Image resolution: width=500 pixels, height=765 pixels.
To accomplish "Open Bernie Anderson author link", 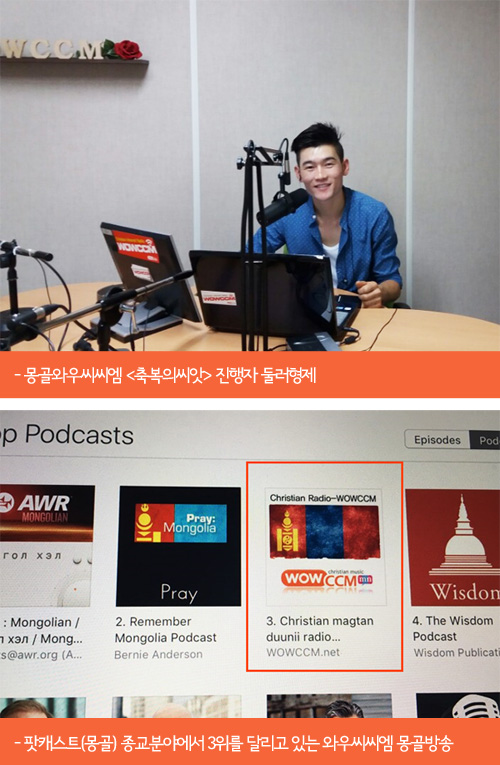I will tap(158, 654).
